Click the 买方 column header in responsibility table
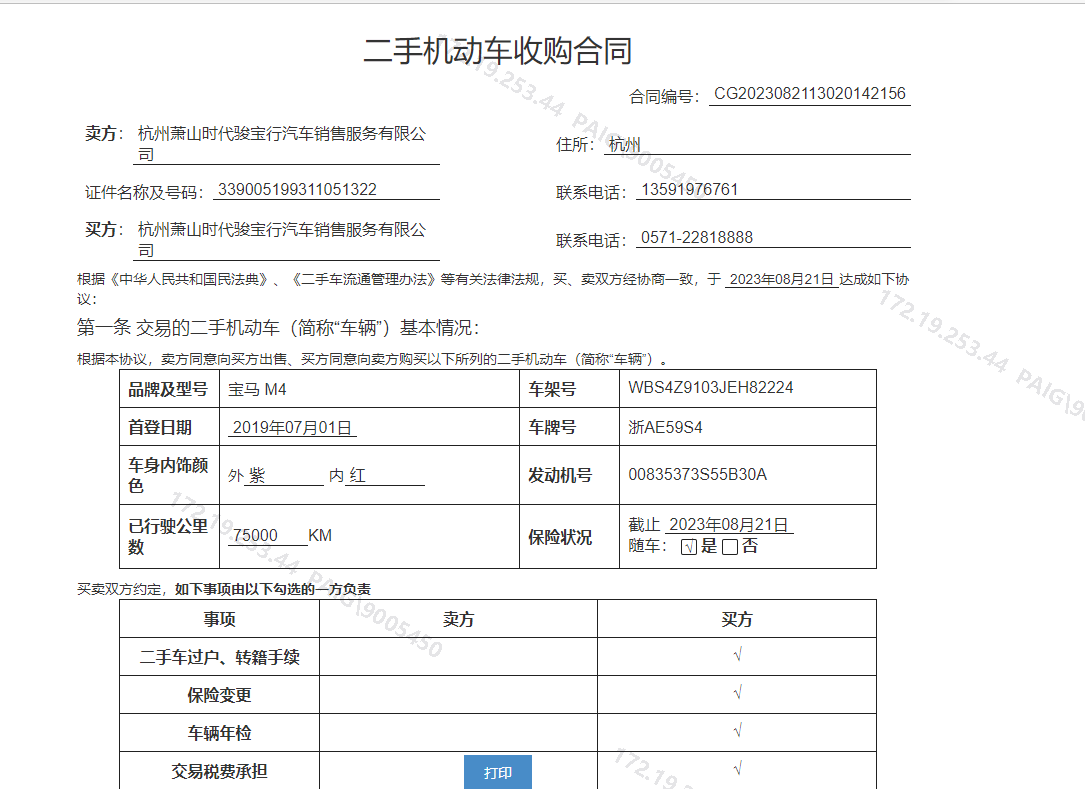This screenshot has height=789, width=1085. (x=737, y=619)
